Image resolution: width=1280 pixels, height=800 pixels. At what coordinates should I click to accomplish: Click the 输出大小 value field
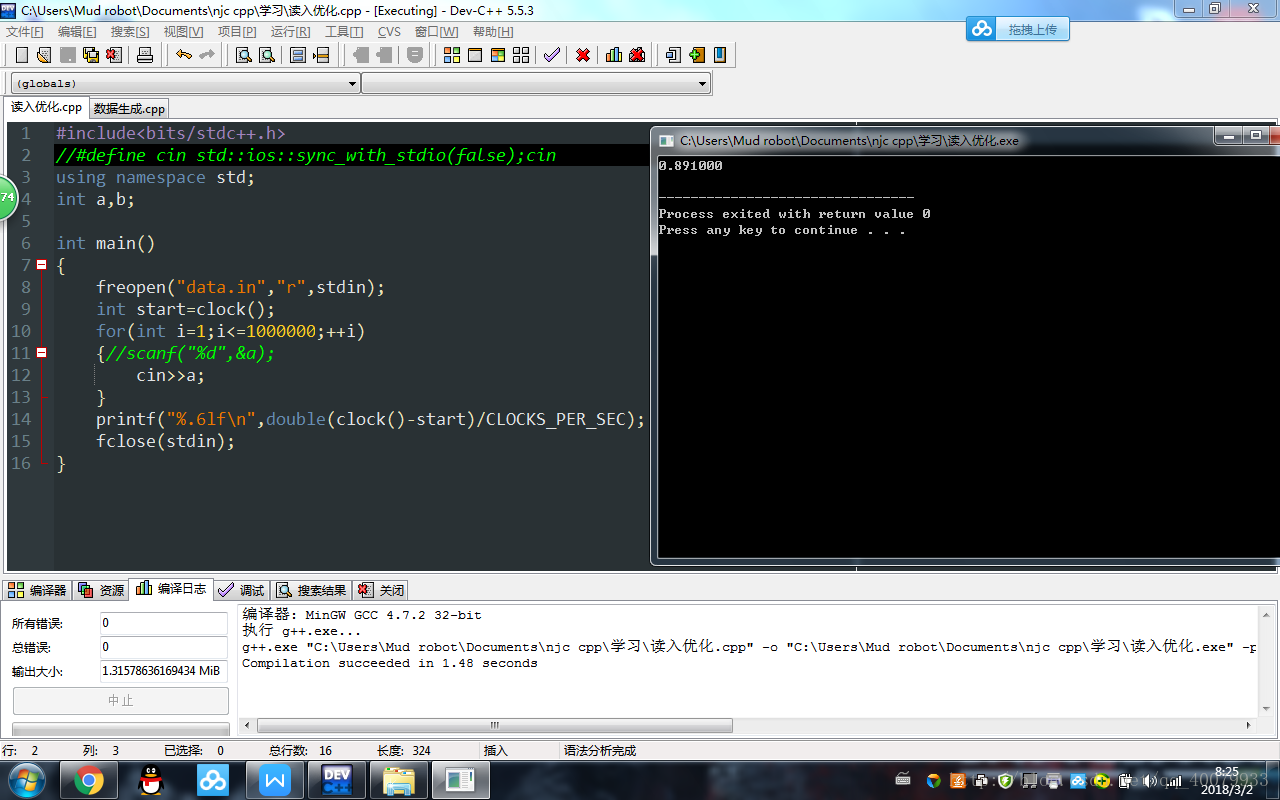point(164,671)
